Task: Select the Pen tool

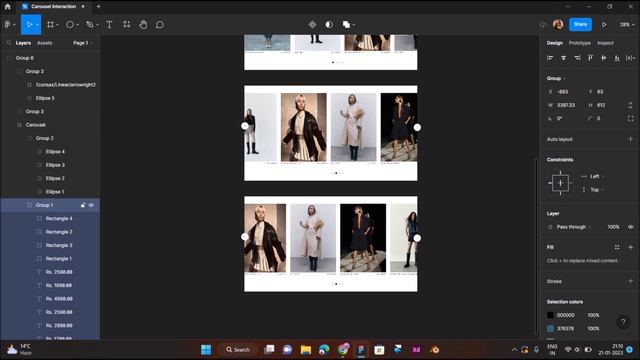Action: (x=90, y=24)
